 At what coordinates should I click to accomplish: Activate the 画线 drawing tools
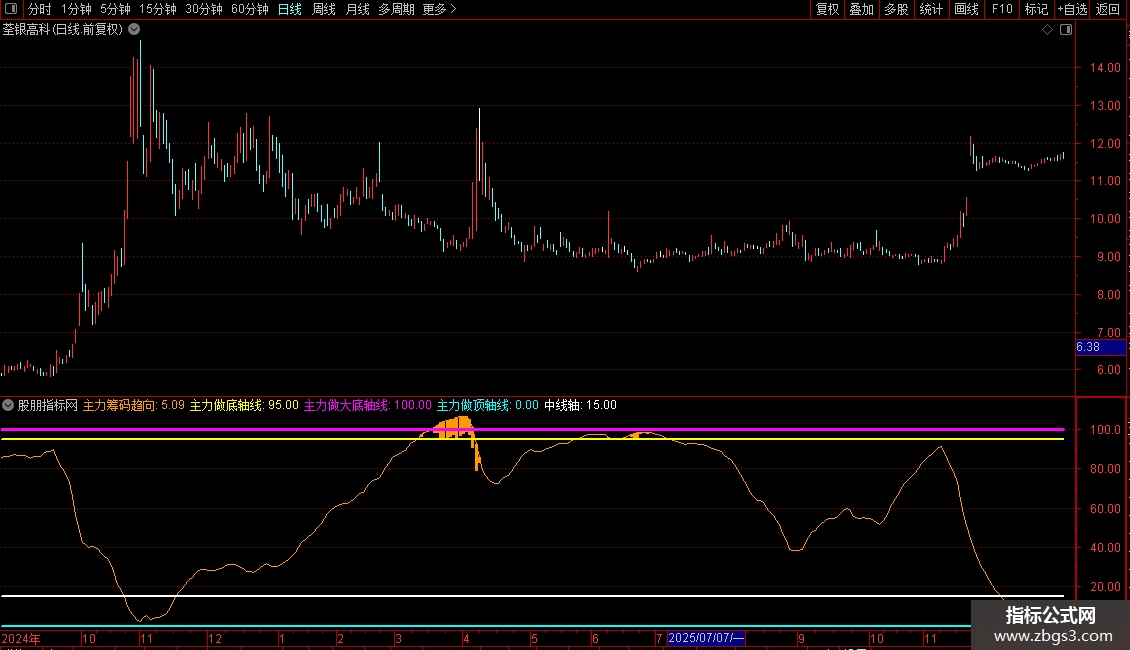[x=966, y=10]
